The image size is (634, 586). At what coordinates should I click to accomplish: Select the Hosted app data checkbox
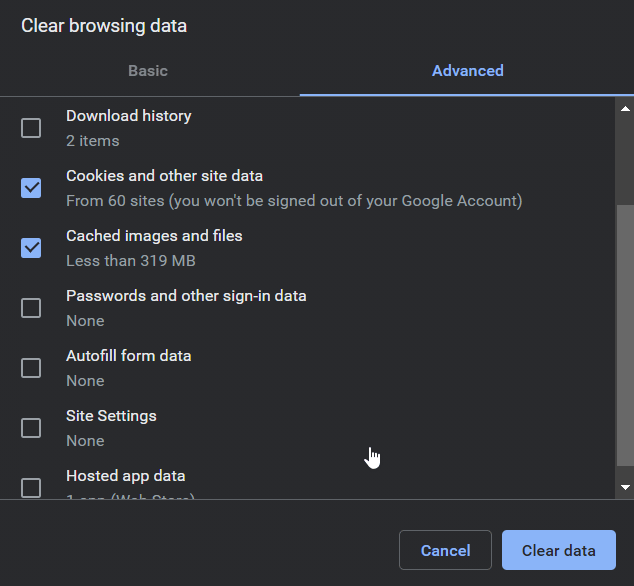click(31, 487)
